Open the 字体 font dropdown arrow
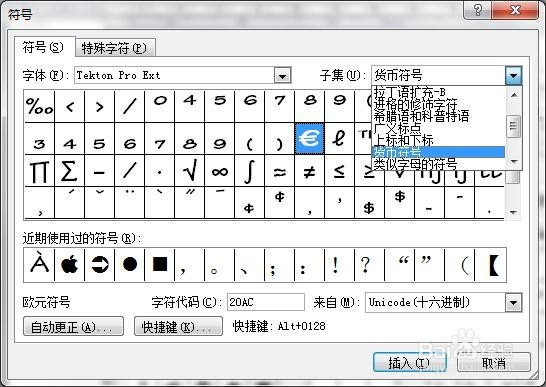Viewport: 546px width, 387px height. [x=282, y=75]
